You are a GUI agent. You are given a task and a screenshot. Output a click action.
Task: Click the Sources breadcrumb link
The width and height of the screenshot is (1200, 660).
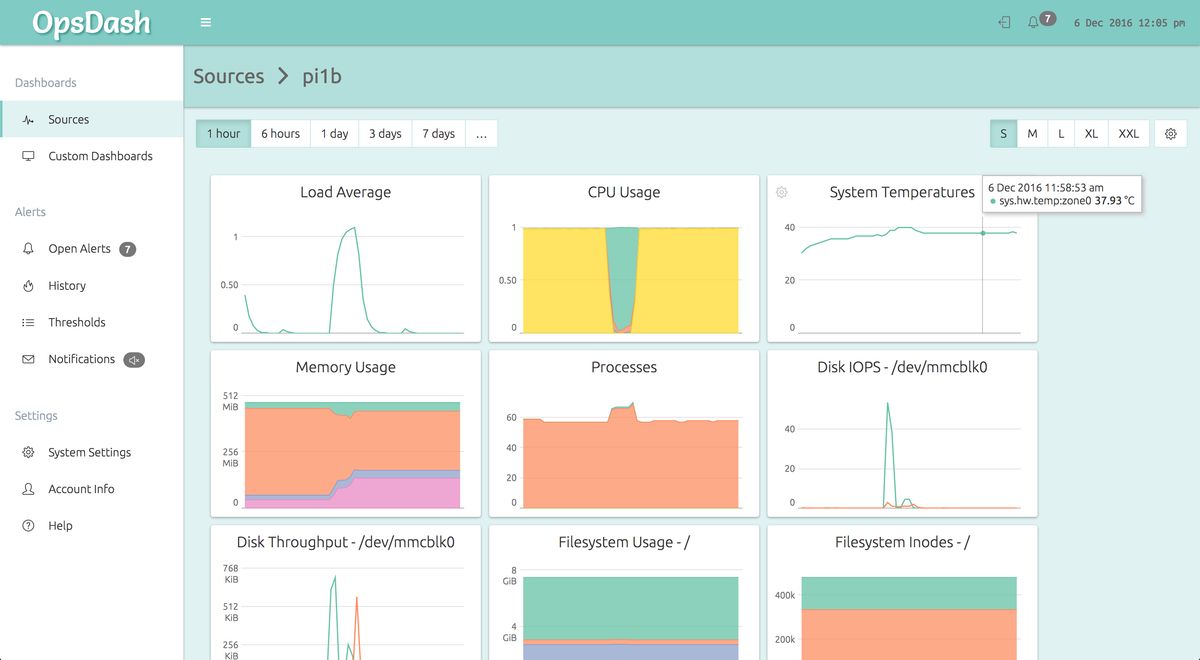228,76
